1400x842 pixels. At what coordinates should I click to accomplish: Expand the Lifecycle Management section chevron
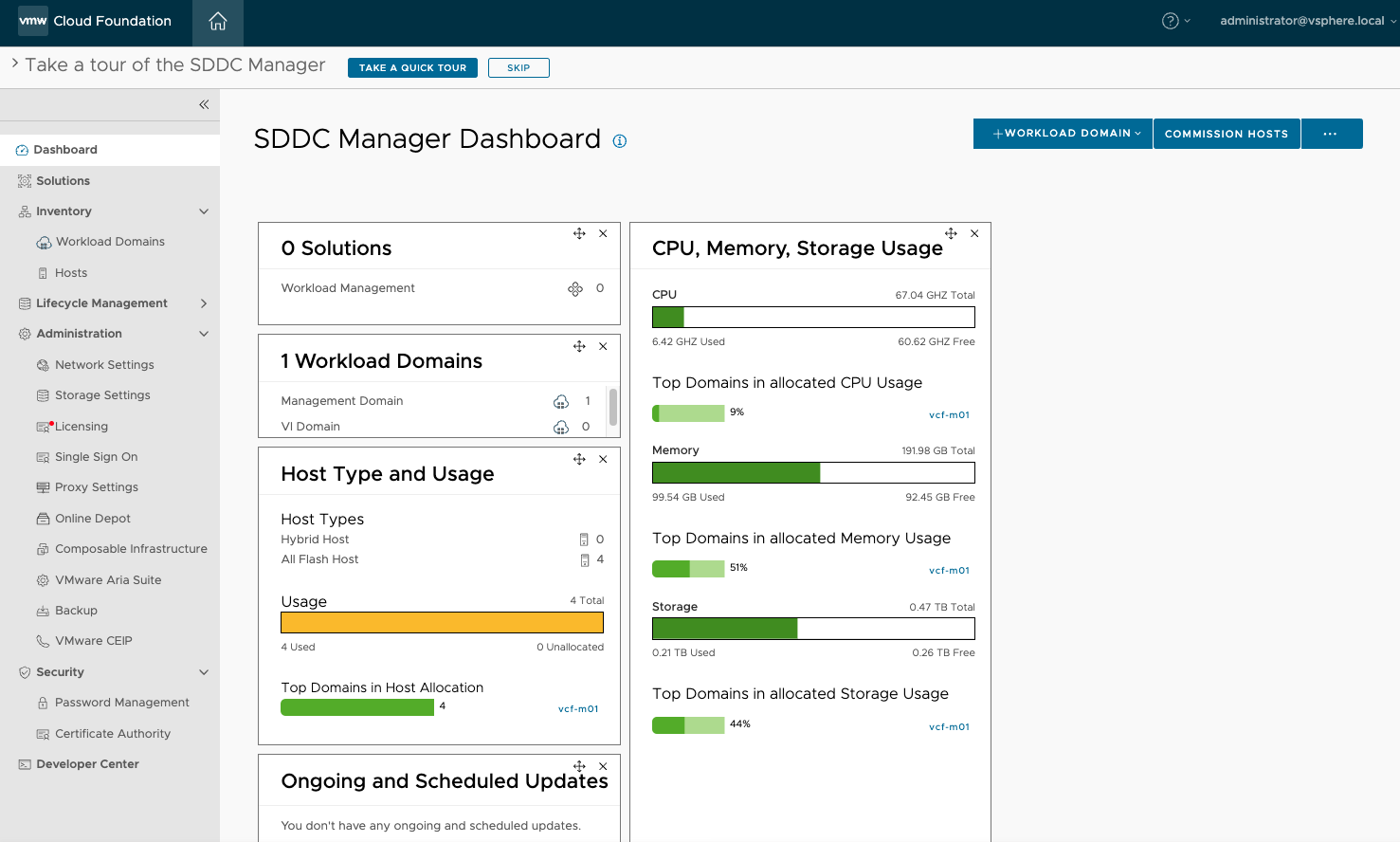tap(204, 303)
